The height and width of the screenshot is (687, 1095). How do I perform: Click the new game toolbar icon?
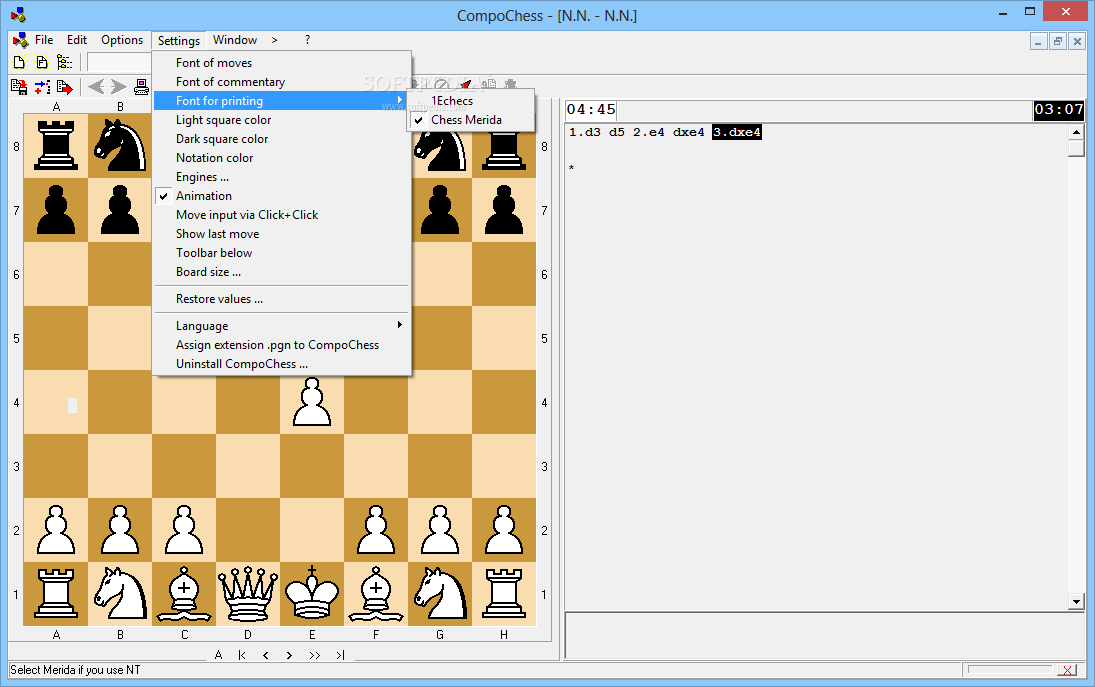pyautogui.click(x=19, y=62)
